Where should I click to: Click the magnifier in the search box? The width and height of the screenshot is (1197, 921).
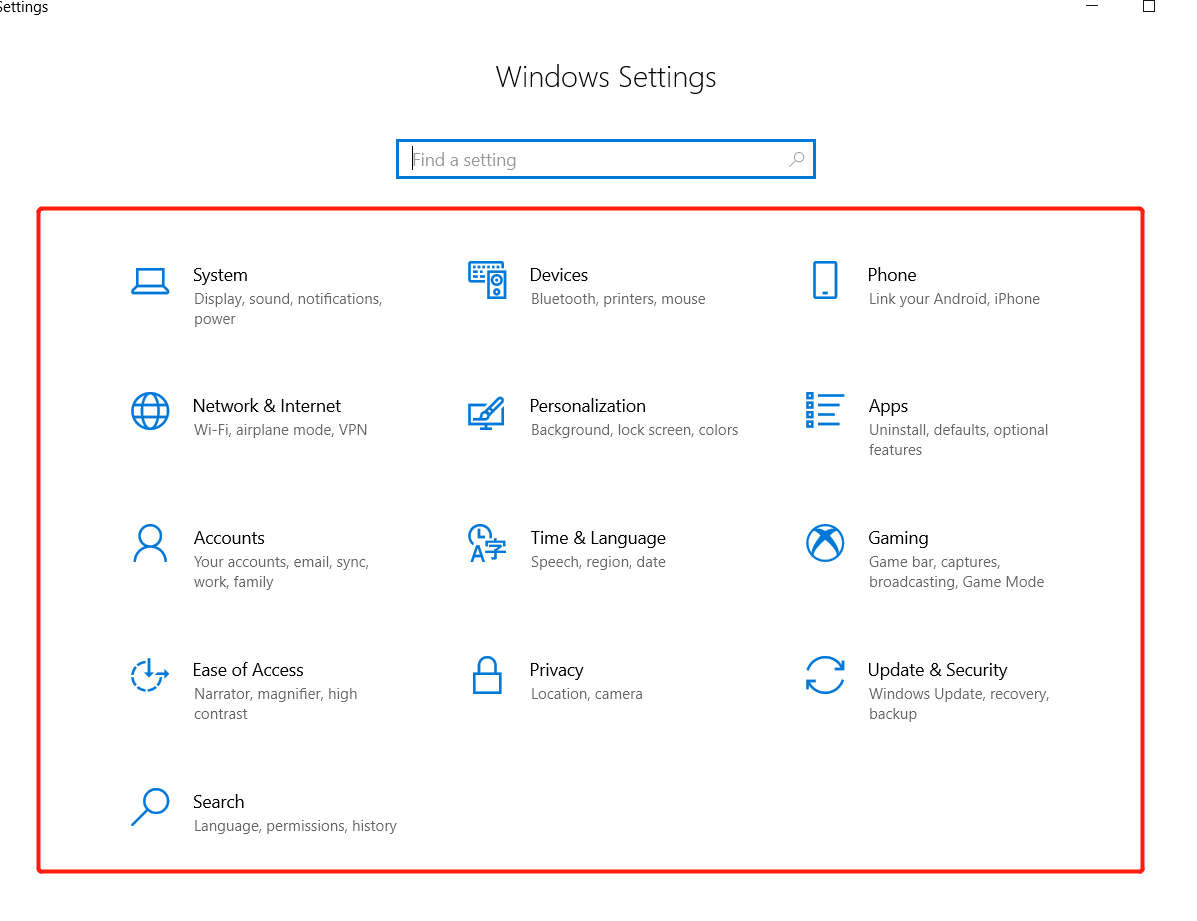tap(796, 159)
